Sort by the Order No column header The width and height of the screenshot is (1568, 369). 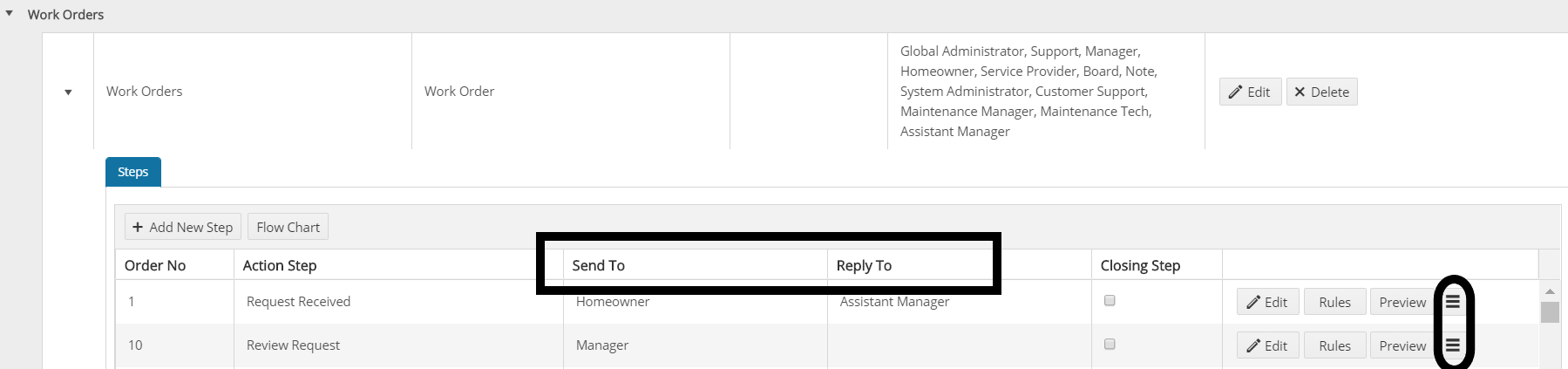pos(155,265)
